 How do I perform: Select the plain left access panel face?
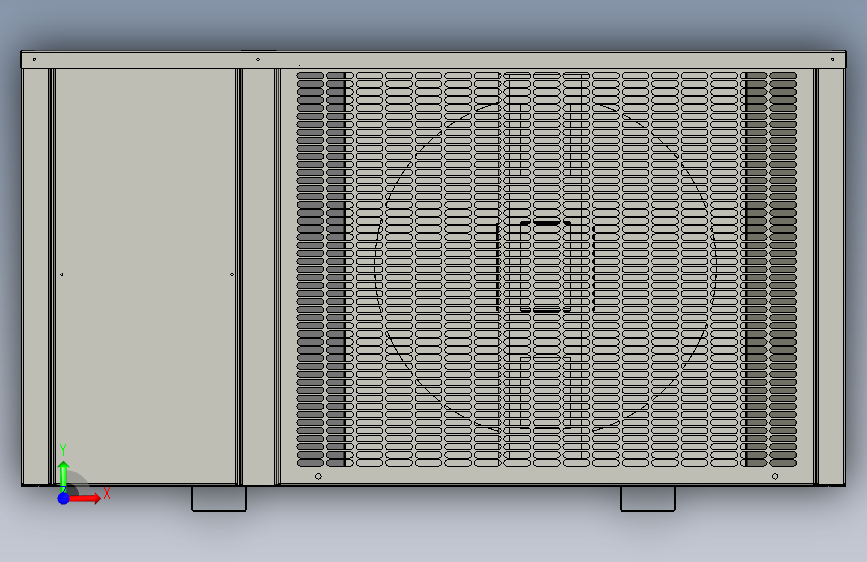click(145, 276)
